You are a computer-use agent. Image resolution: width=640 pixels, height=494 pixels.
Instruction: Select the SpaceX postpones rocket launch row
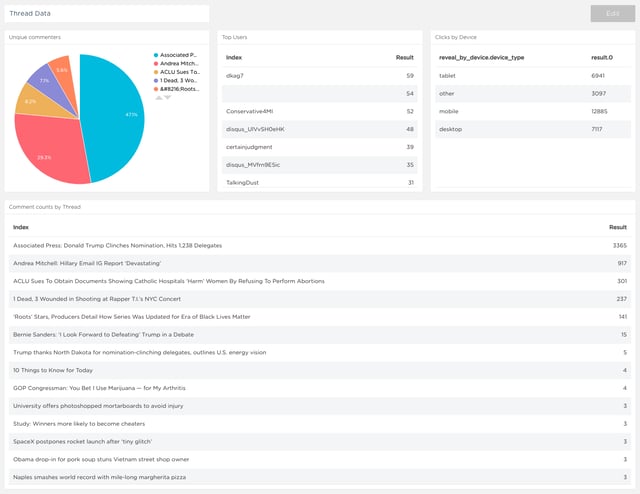(320, 441)
